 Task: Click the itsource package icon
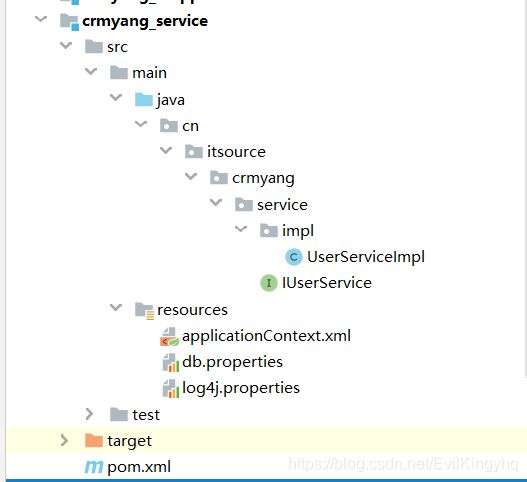point(194,152)
